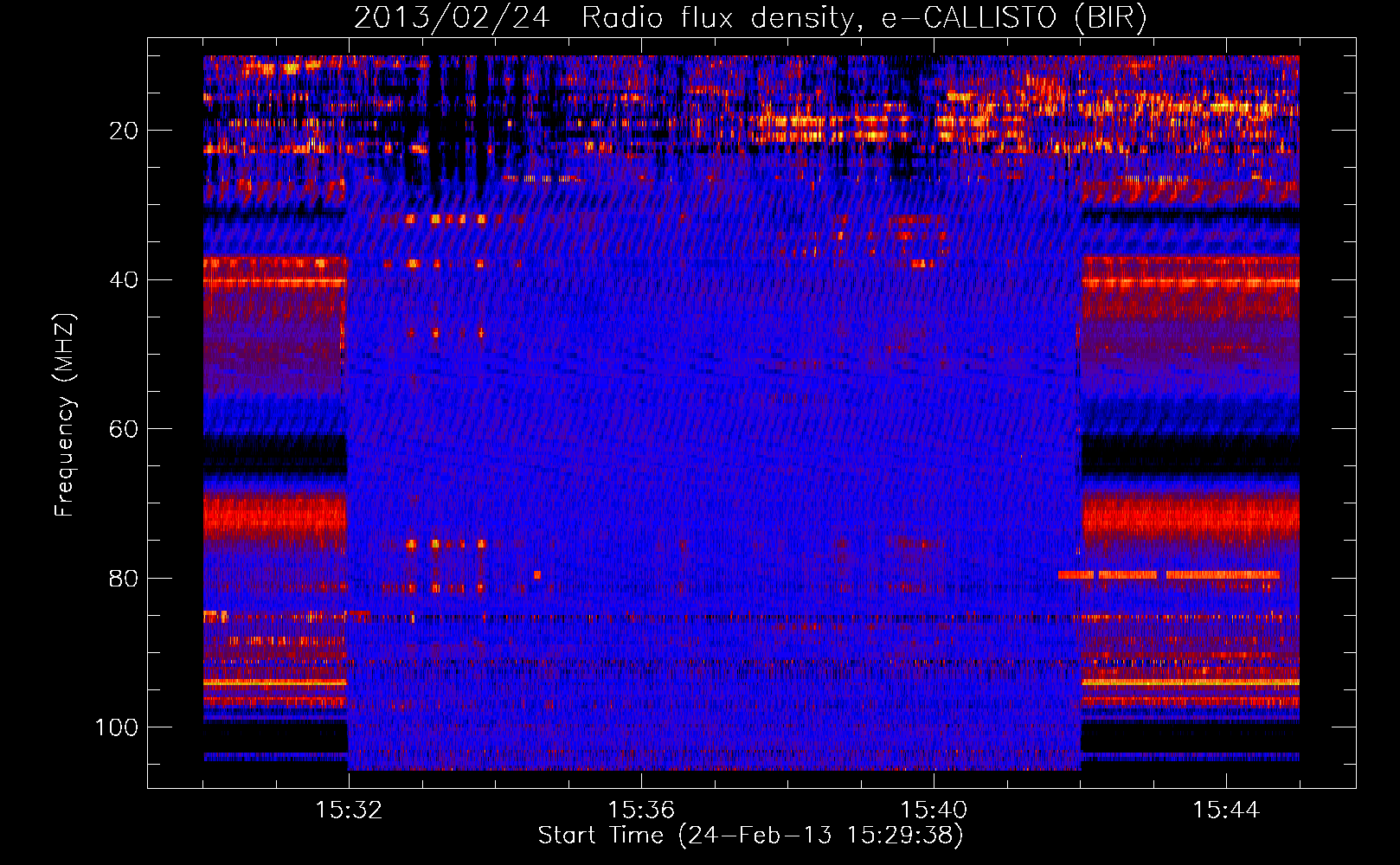
Task: Click the 40 frequency tick label
Action: (125, 280)
